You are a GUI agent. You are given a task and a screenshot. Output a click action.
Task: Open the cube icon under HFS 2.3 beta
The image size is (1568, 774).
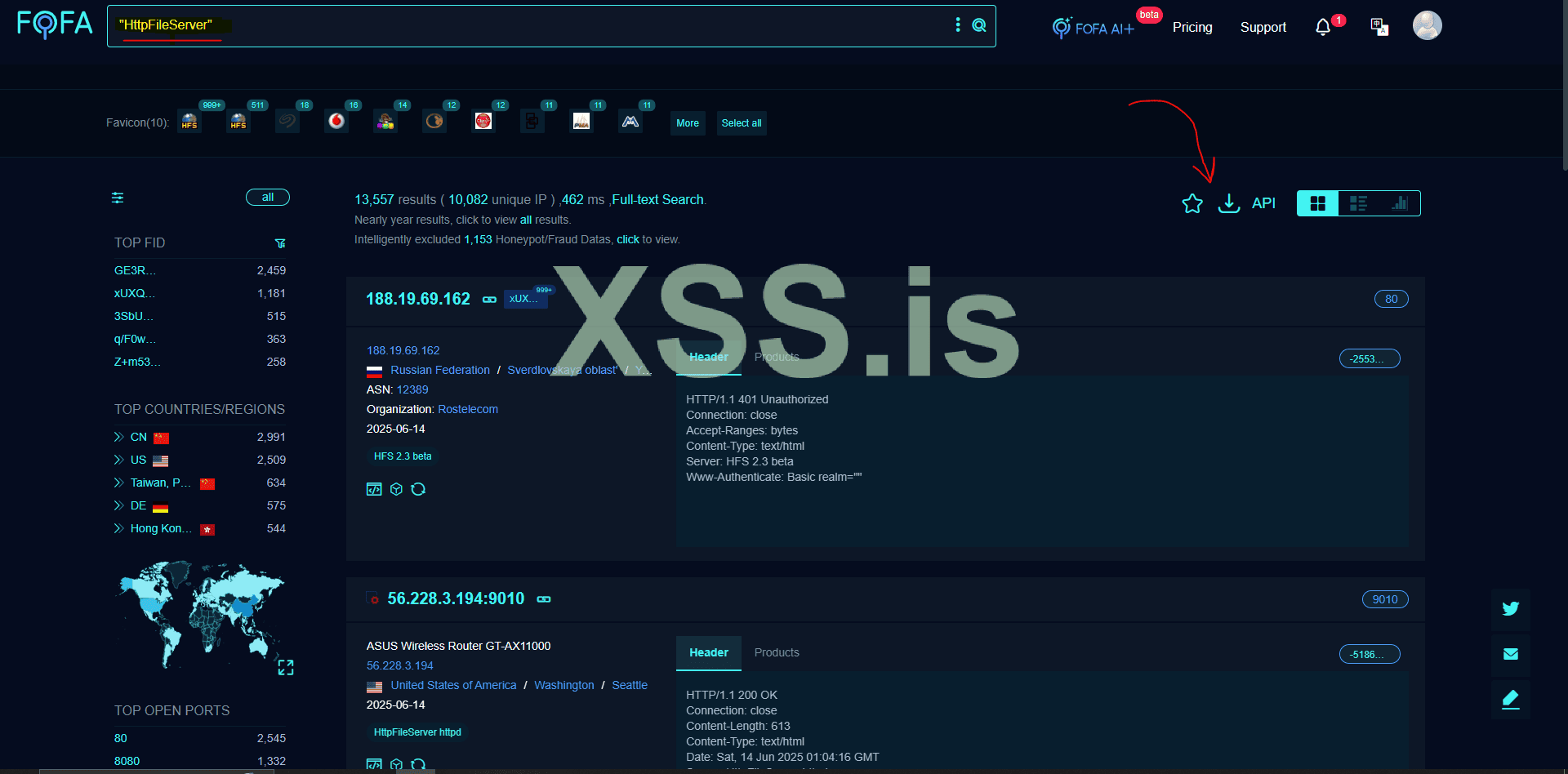(x=396, y=489)
